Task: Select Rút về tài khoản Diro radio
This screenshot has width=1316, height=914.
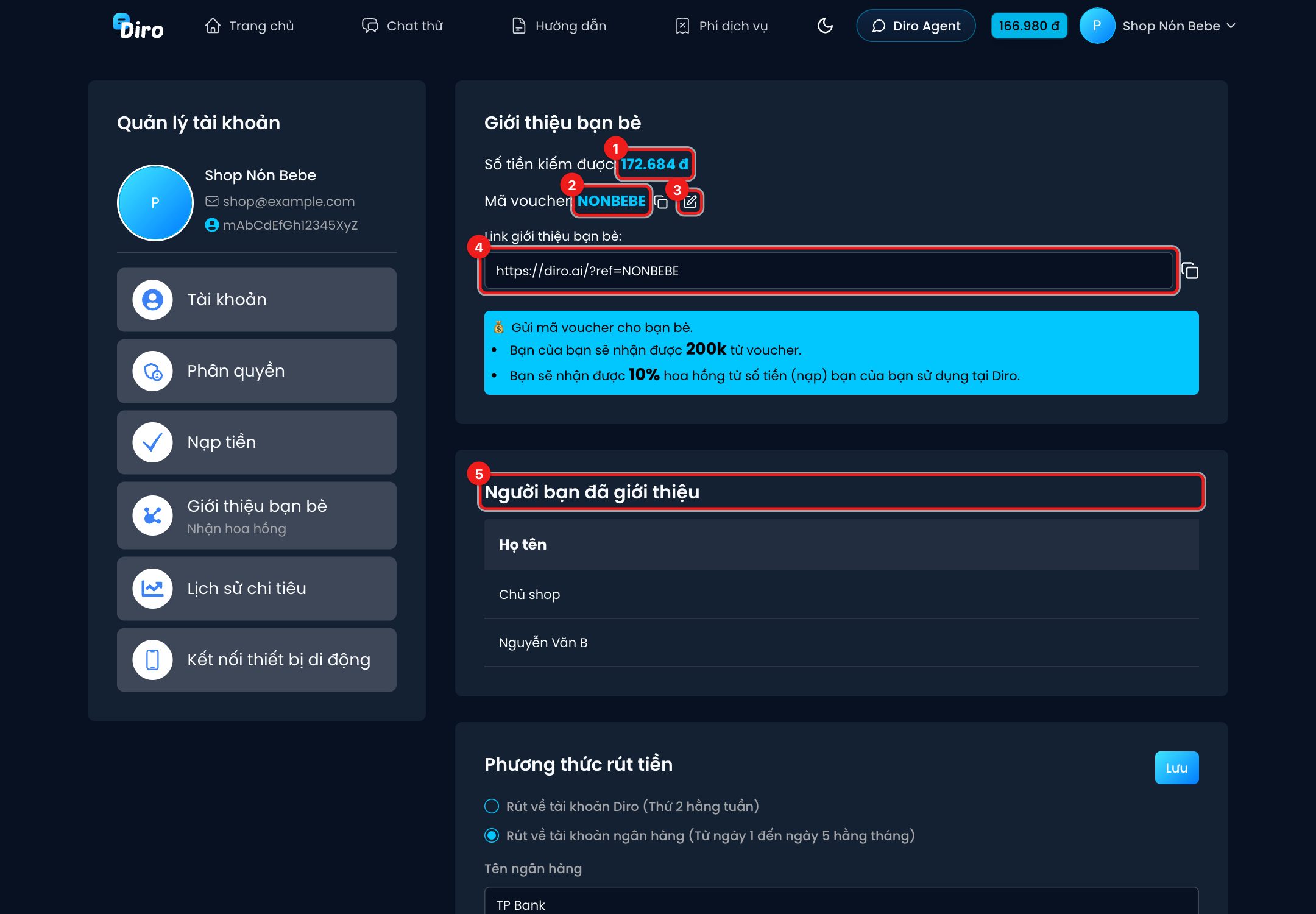Action: pyautogui.click(x=491, y=806)
